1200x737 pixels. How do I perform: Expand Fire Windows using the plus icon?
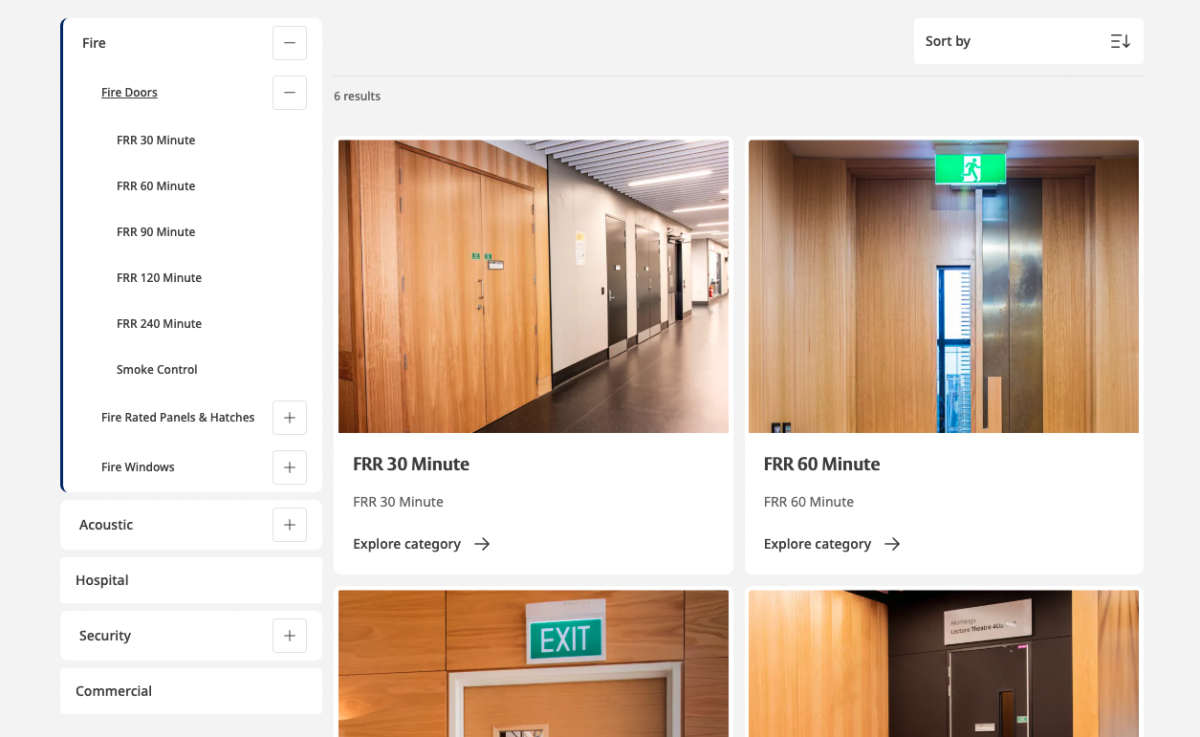[289, 467]
